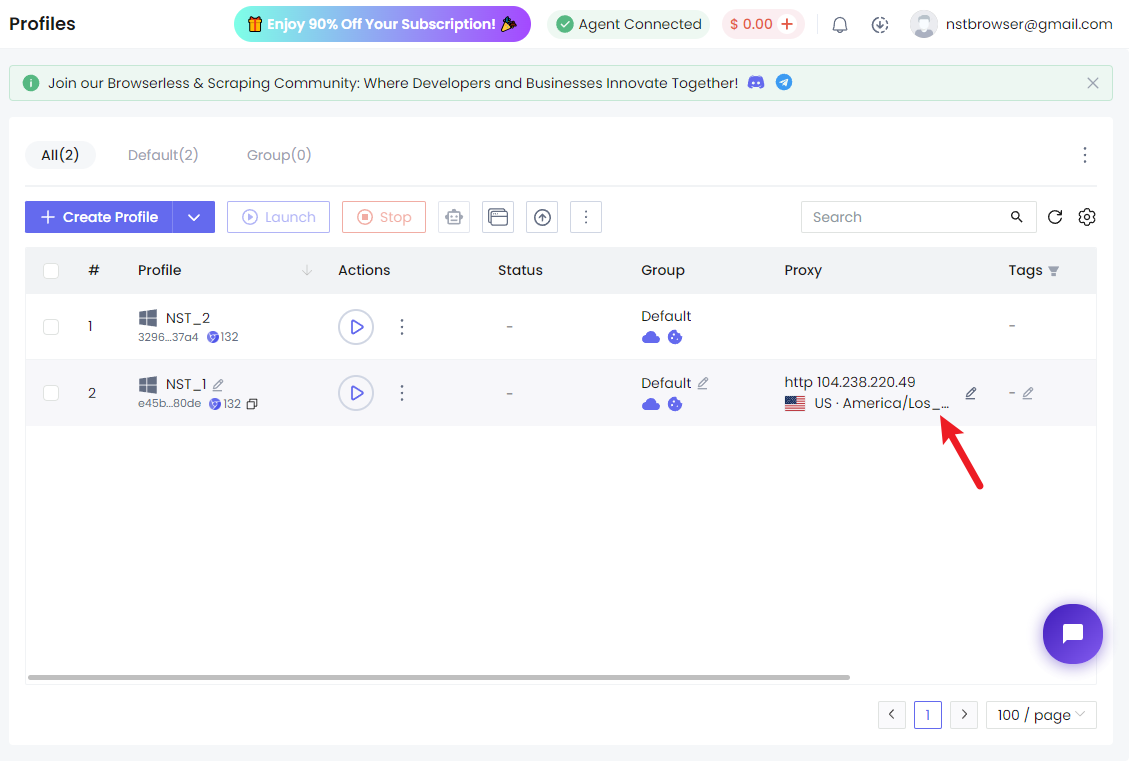Click the notification bell icon
The width and height of the screenshot is (1129, 761).
click(x=839, y=24)
